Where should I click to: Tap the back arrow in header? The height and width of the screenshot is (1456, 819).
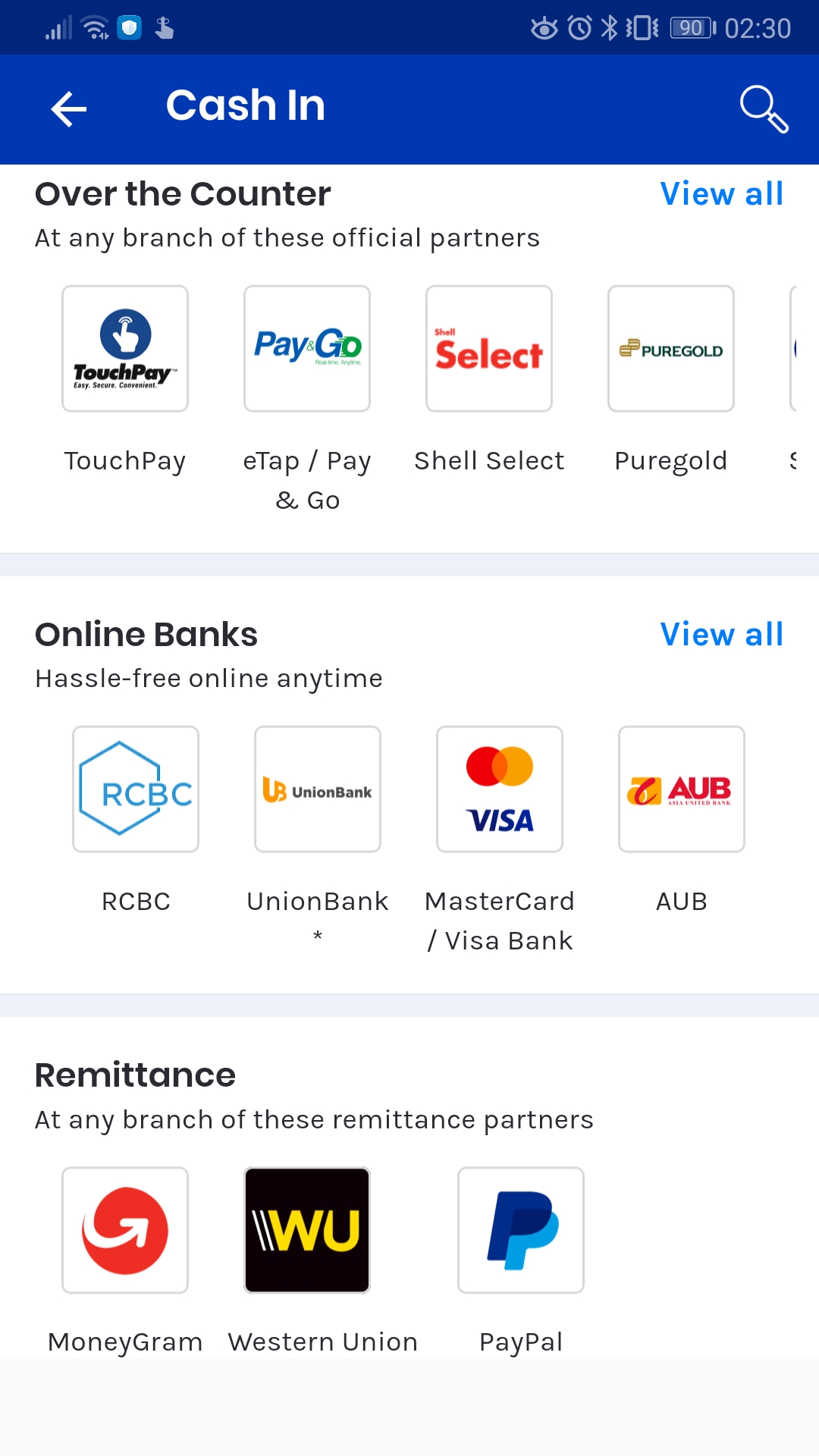click(69, 109)
